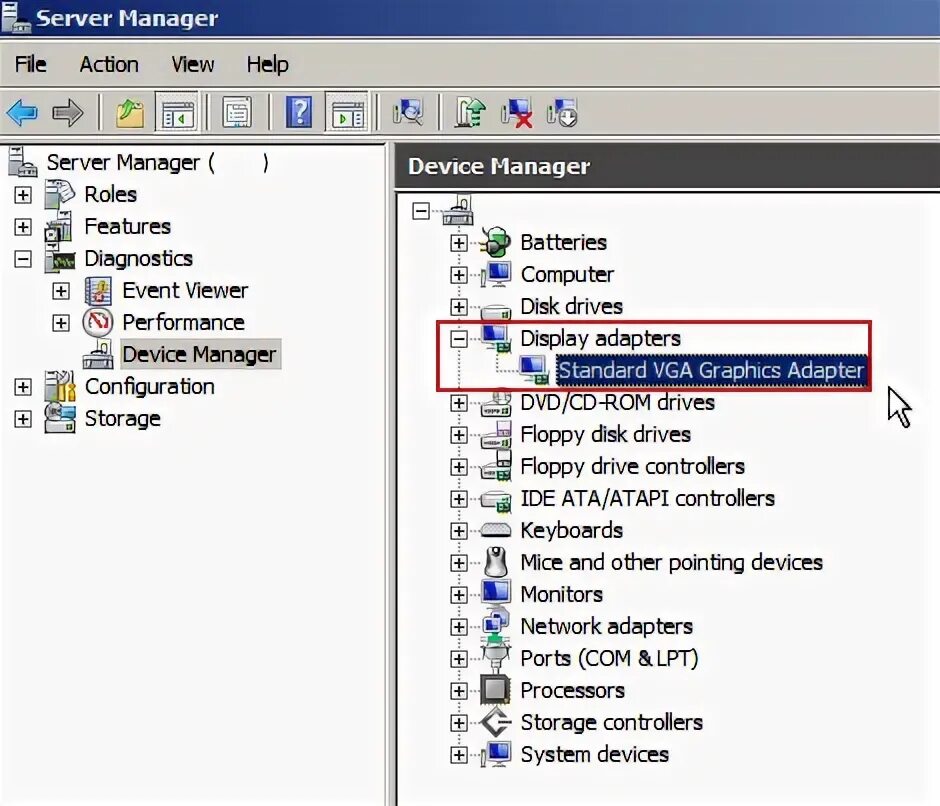Expand the Batteries category
Viewport: 940px width, 806px height.
coord(459,243)
